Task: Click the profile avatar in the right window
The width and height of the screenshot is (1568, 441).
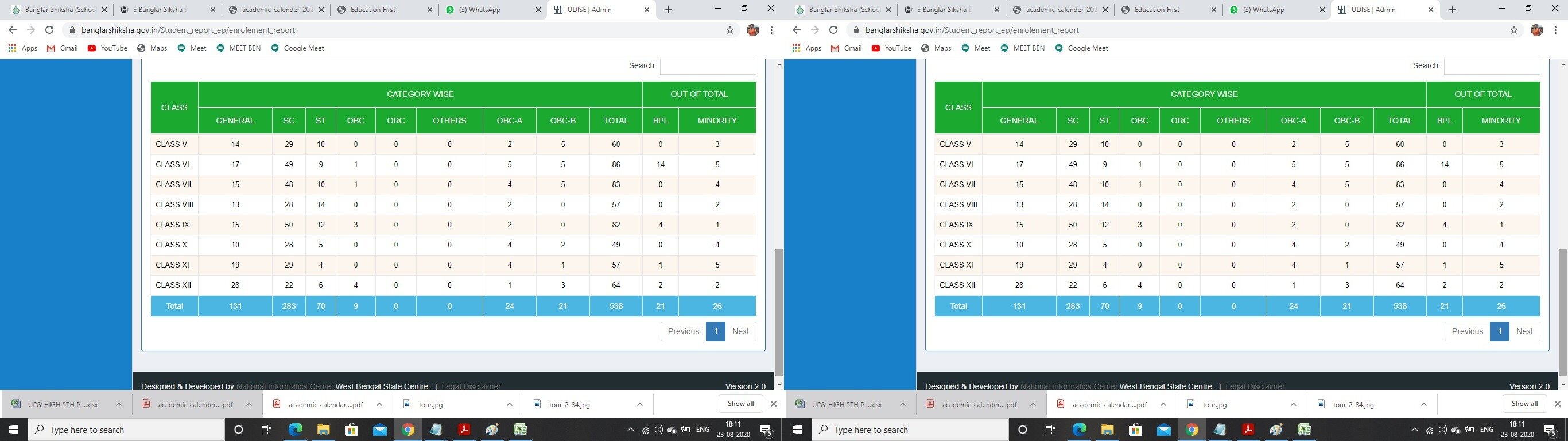Action: pos(1536,30)
